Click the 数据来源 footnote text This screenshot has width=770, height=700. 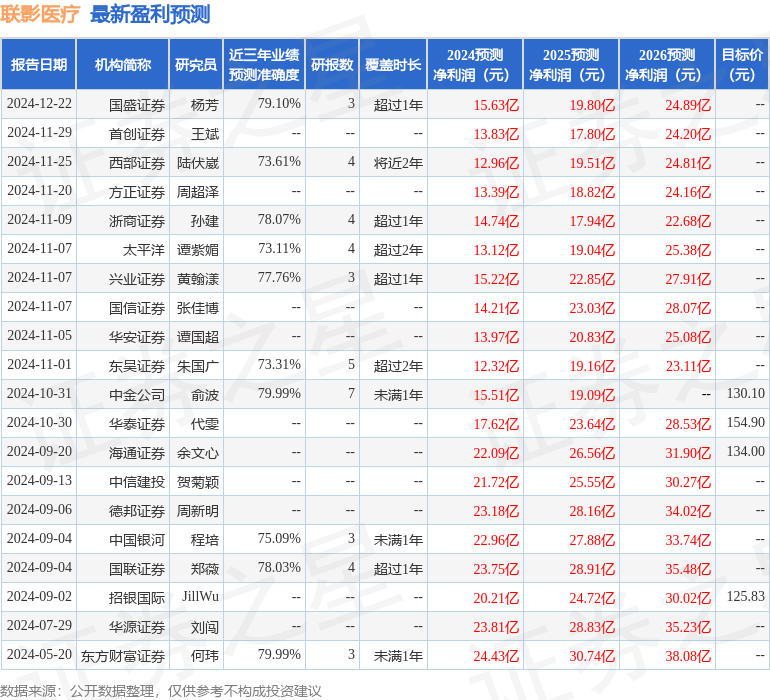[161, 691]
